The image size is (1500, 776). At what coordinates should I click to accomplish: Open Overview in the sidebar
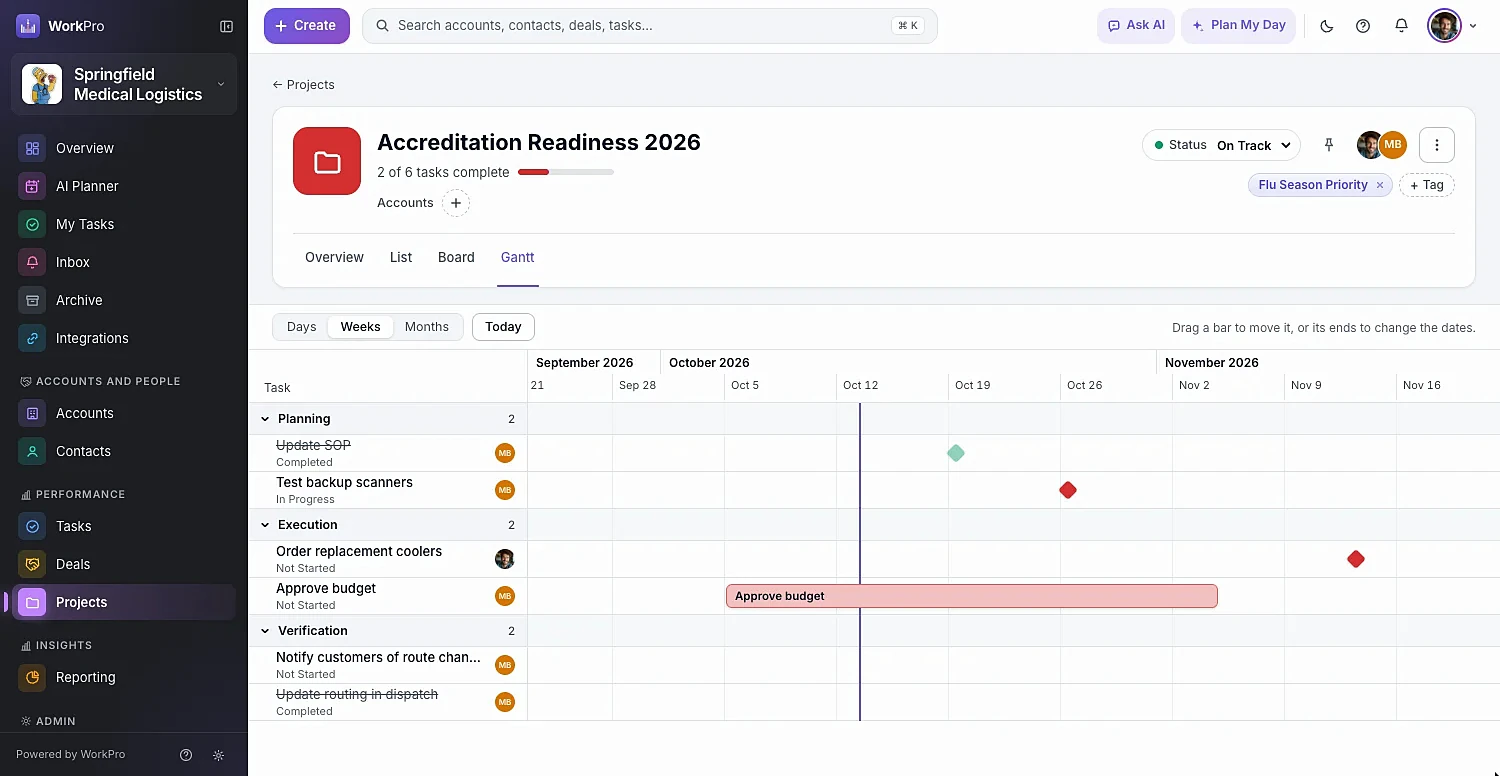(x=124, y=148)
